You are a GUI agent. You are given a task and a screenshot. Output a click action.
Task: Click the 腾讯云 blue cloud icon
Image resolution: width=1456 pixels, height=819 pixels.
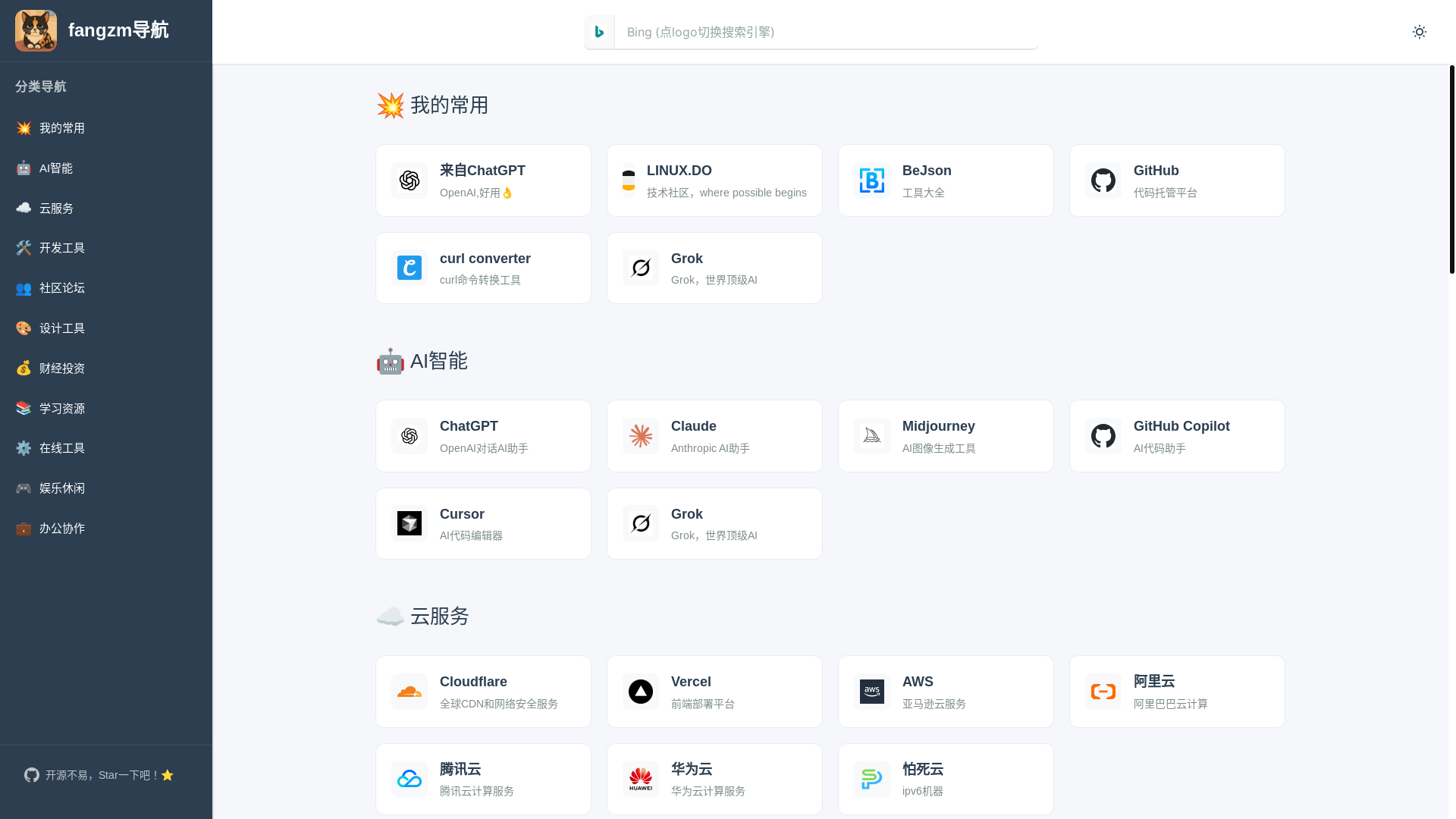409,779
